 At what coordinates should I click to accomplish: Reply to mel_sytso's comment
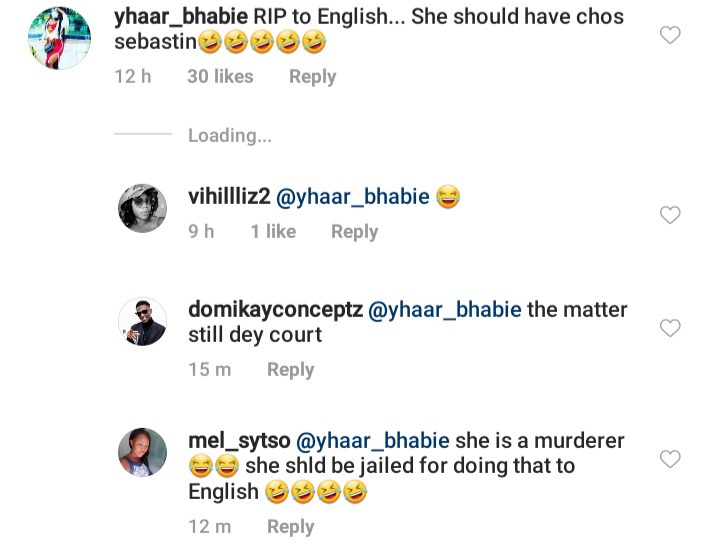click(x=291, y=527)
